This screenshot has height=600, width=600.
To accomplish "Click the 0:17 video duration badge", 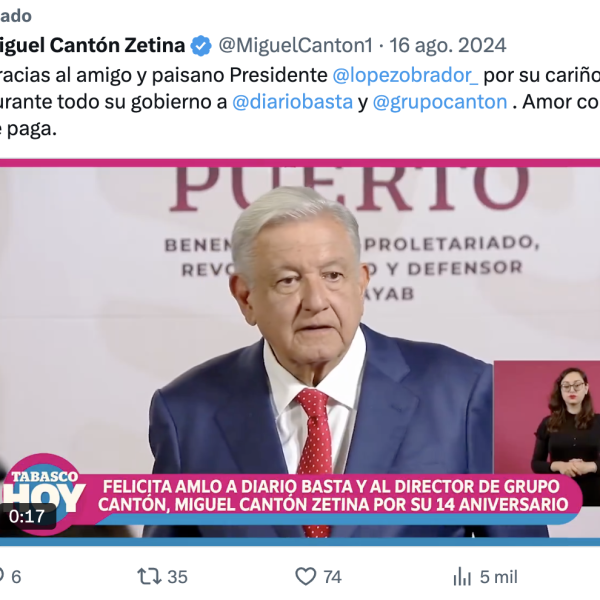I will [x=27, y=517].
